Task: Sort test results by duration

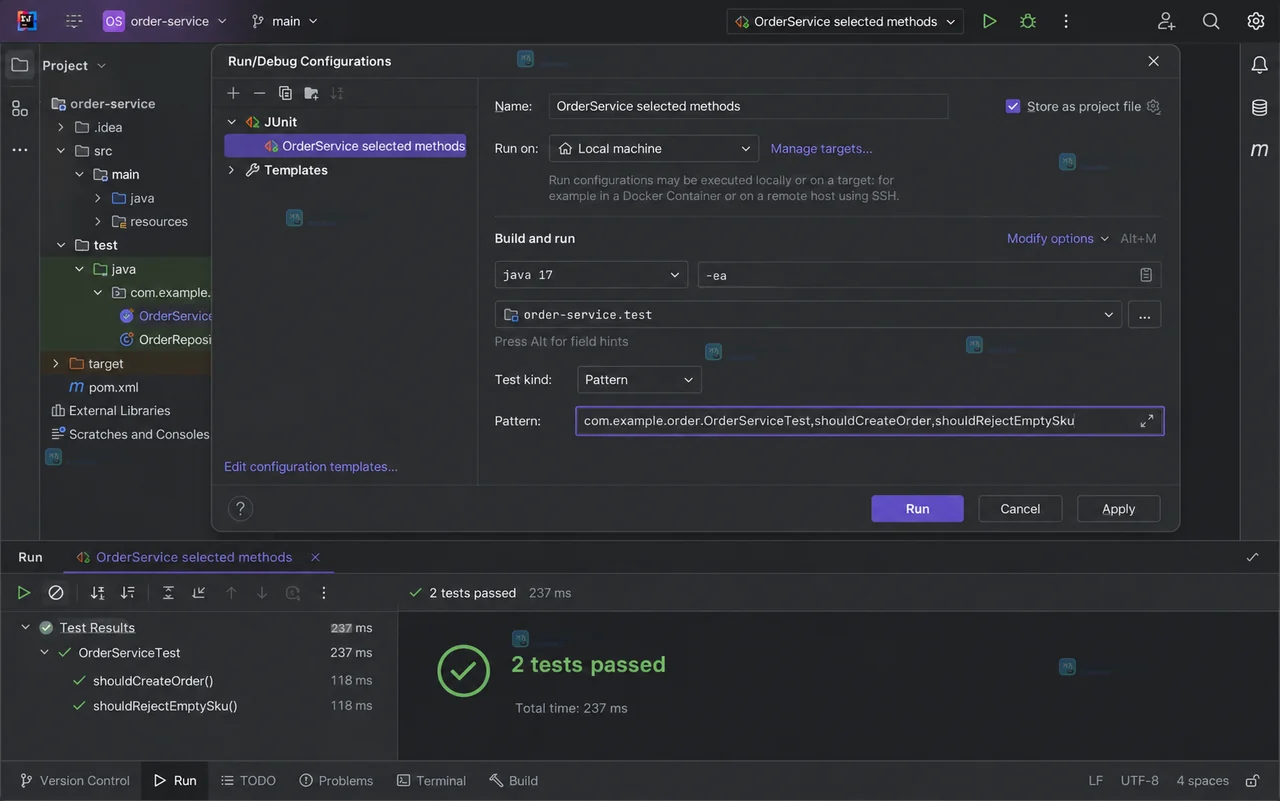Action: pyautogui.click(x=127, y=593)
